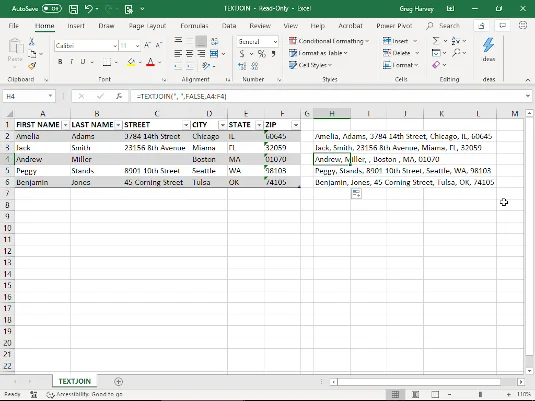
Task: Click the Merge & Center icon
Action: point(214,54)
